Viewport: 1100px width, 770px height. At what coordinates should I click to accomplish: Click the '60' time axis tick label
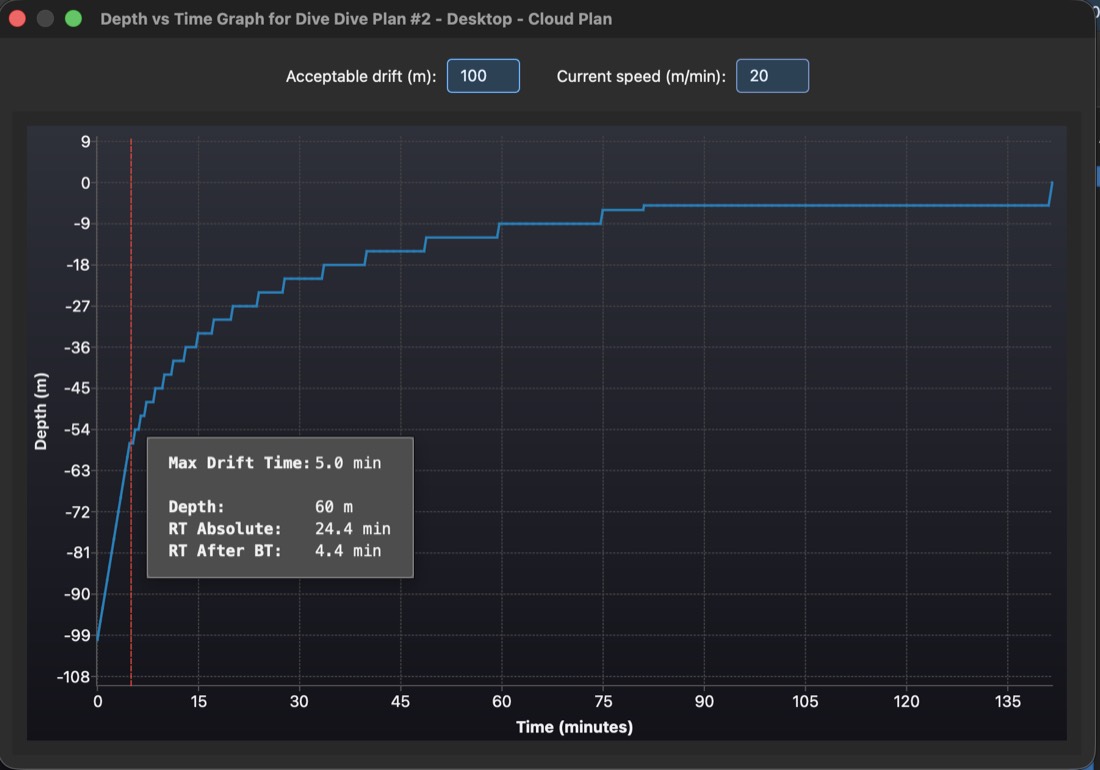point(502,701)
